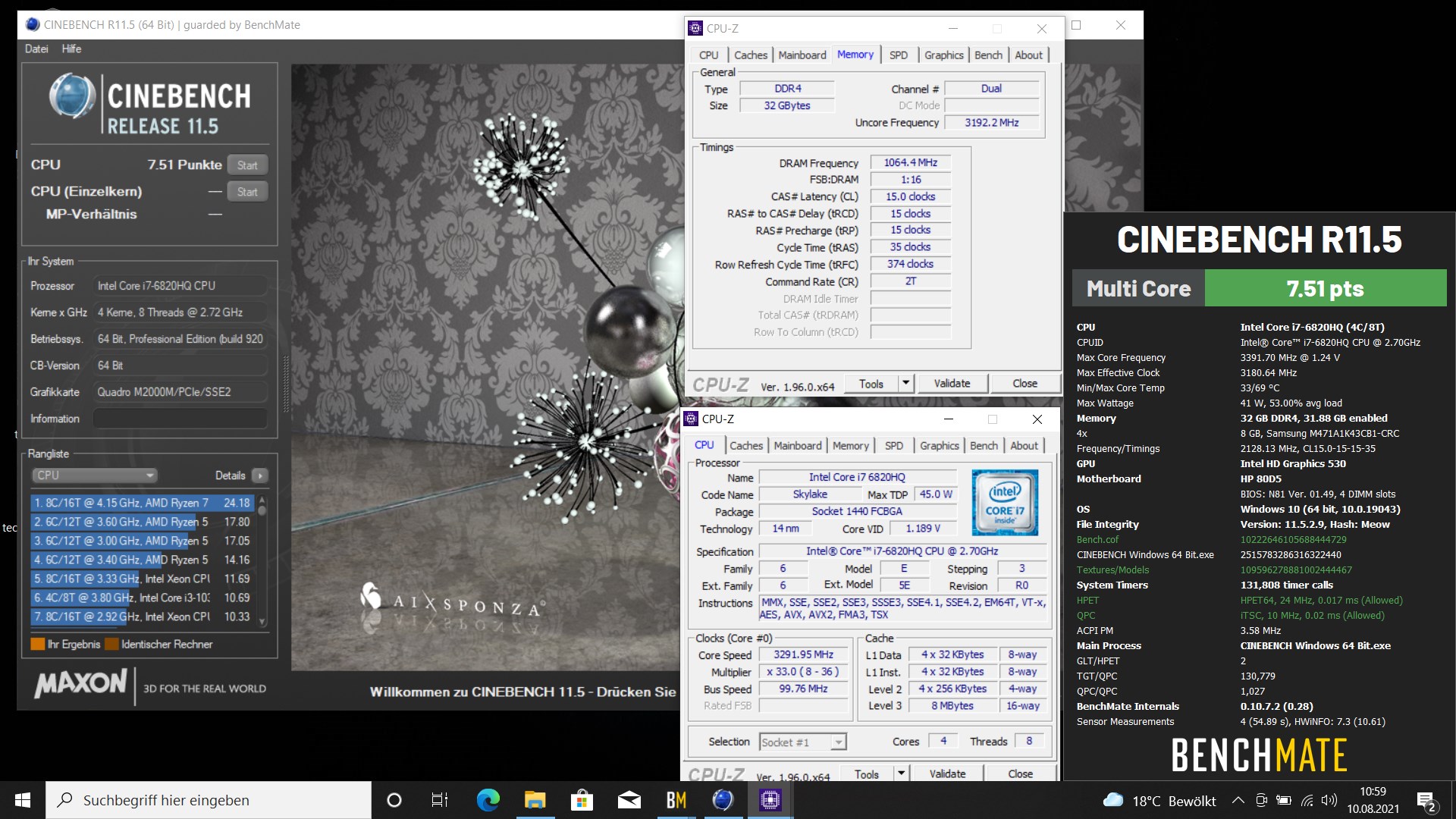The width and height of the screenshot is (1456, 819).
Task: Open Mail app from taskbar
Action: 629,800
